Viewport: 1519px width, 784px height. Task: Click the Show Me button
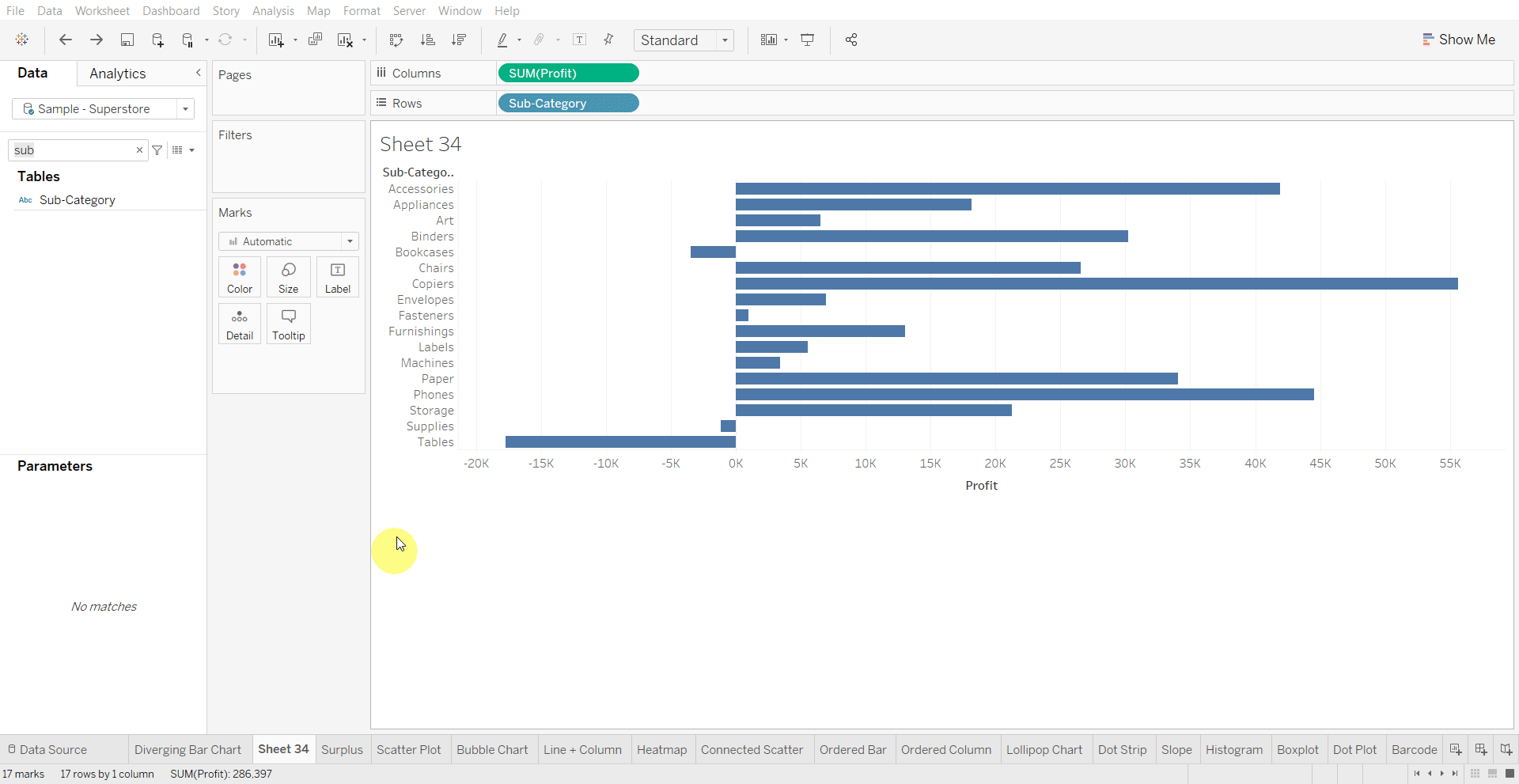coord(1459,39)
